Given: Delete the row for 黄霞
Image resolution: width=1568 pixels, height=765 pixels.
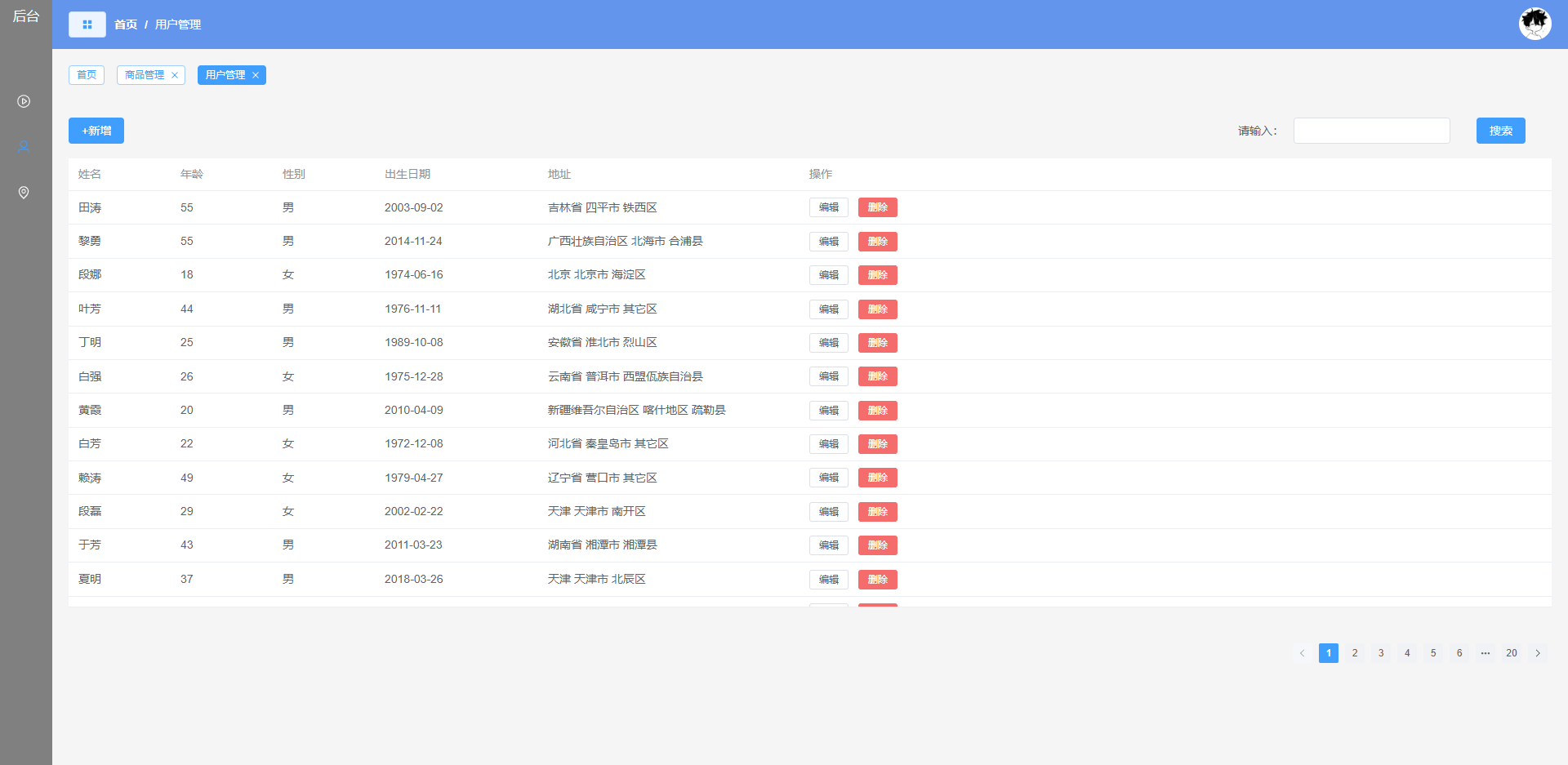Looking at the screenshot, I should click(x=878, y=411).
